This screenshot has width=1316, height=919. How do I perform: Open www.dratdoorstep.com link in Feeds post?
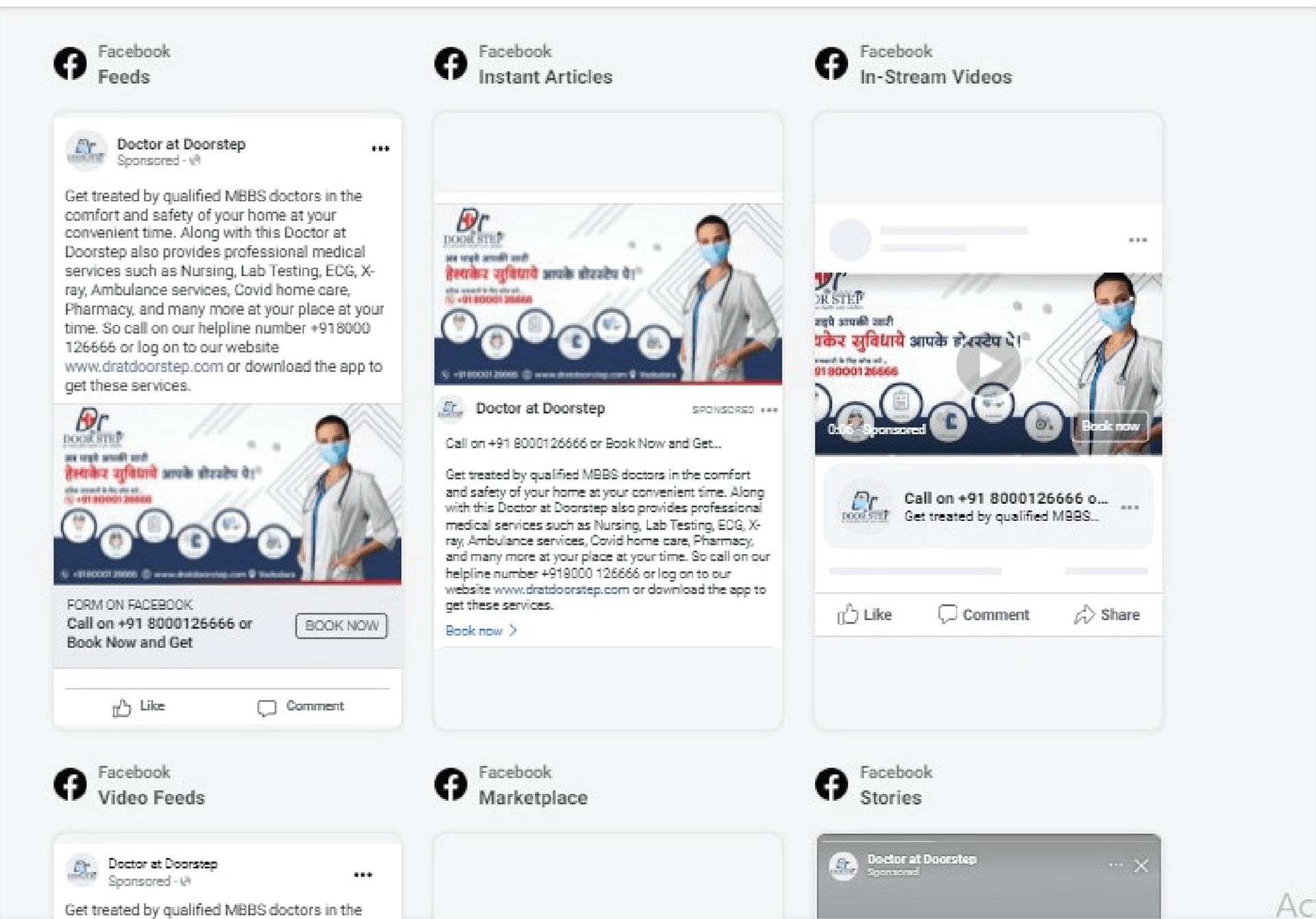pyautogui.click(x=144, y=367)
